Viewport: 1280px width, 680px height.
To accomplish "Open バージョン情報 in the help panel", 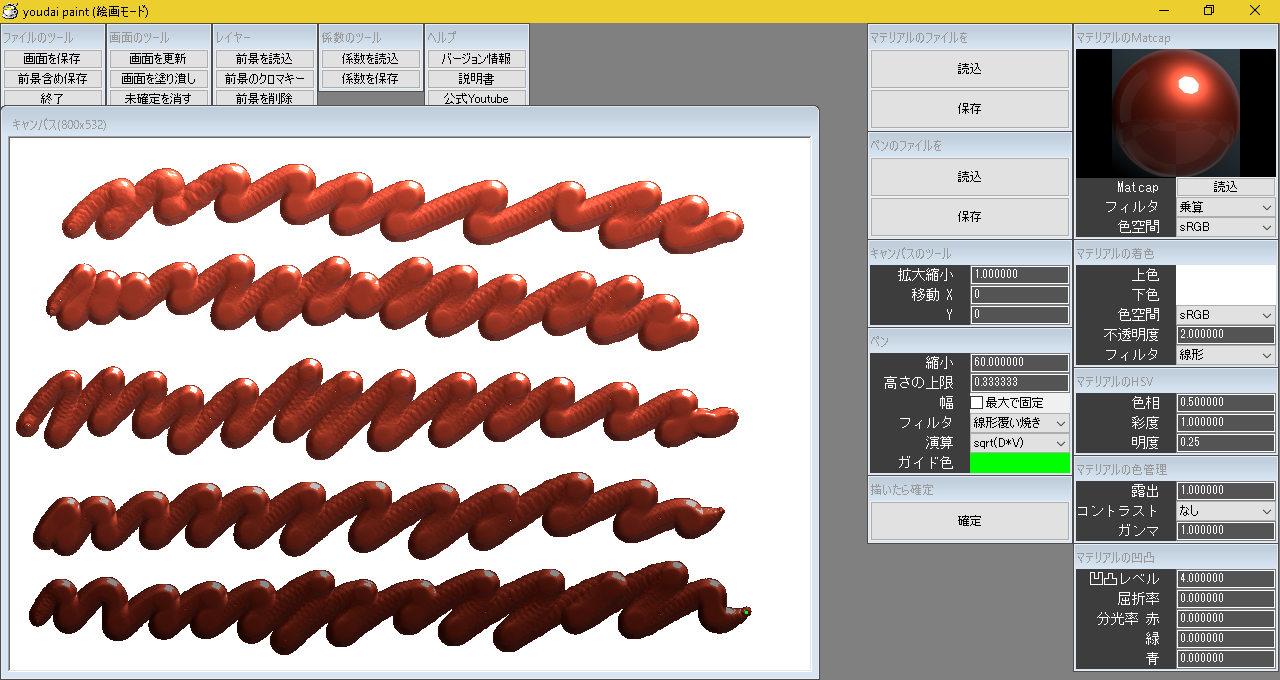I will click(x=476, y=59).
